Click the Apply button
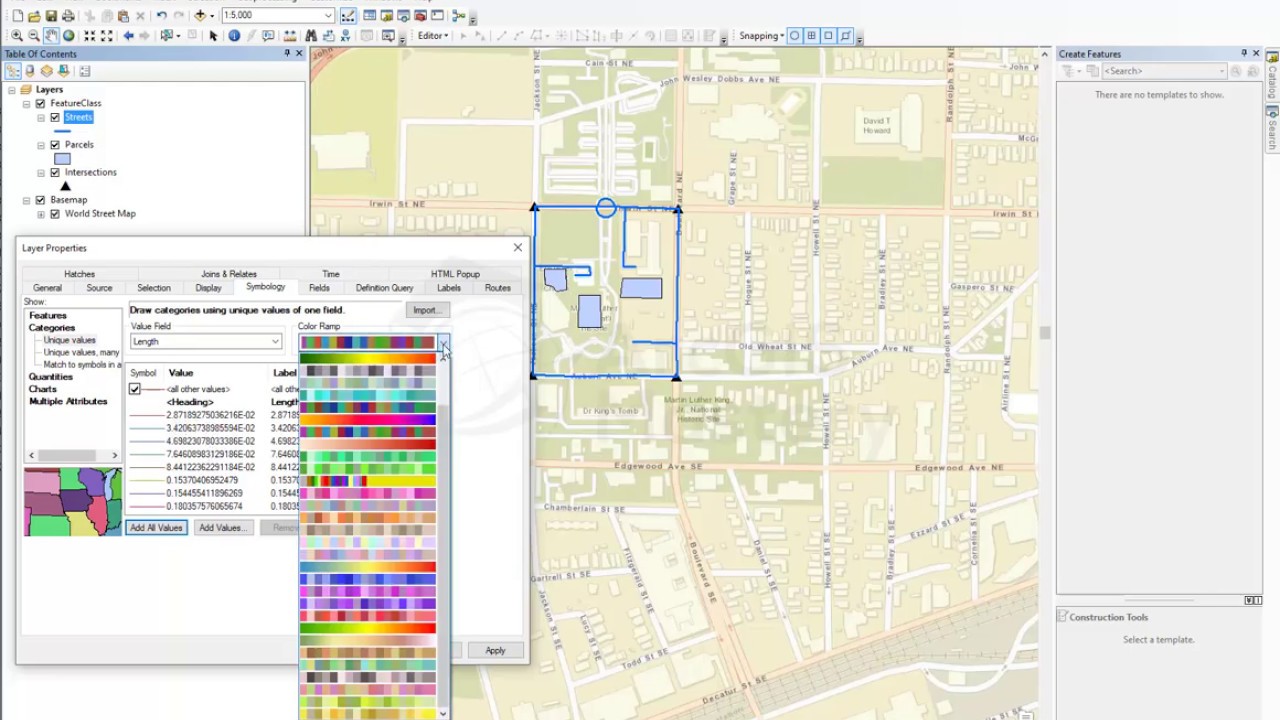The height and width of the screenshot is (720, 1280). (x=495, y=651)
